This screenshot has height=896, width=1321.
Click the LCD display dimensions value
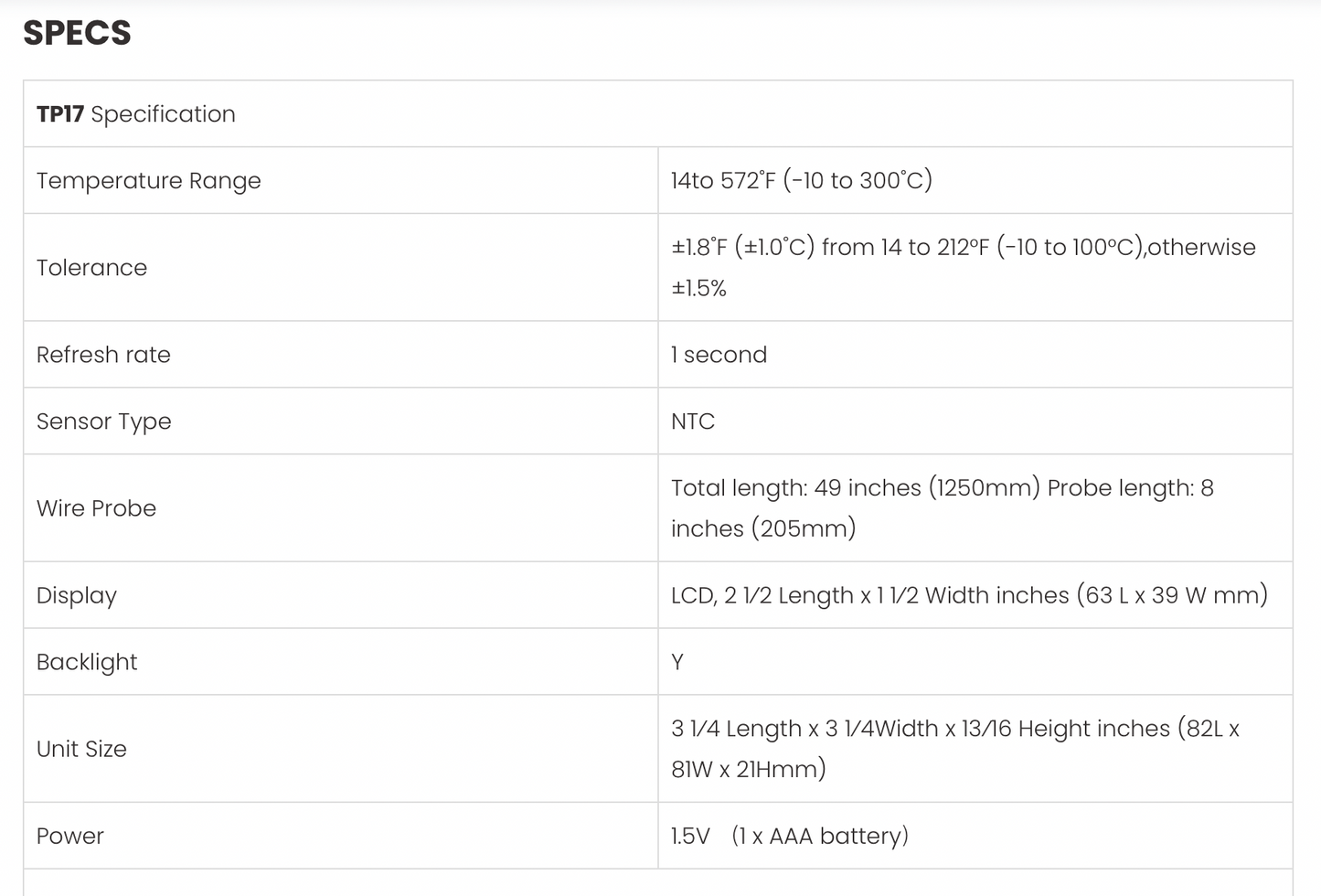click(x=969, y=595)
